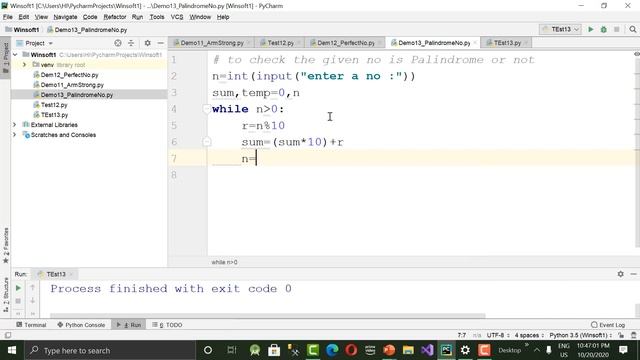
Task: Open File Explorer from taskbar
Action: click(408, 350)
